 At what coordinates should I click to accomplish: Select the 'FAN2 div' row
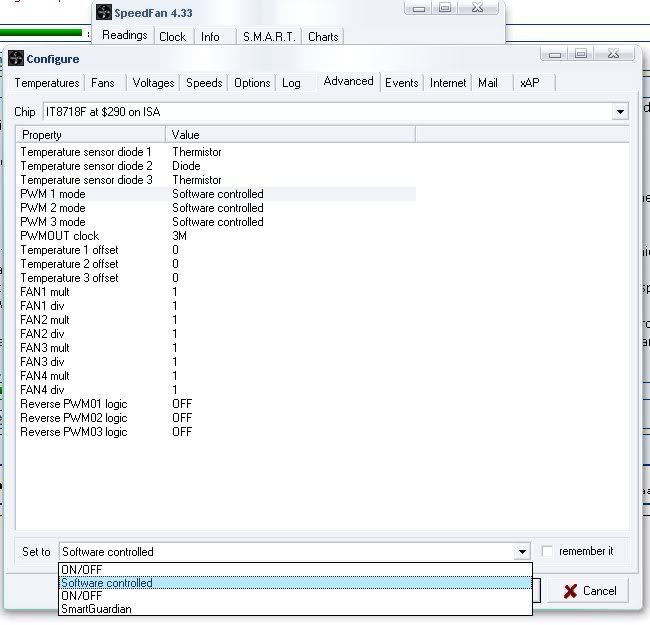(x=216, y=334)
